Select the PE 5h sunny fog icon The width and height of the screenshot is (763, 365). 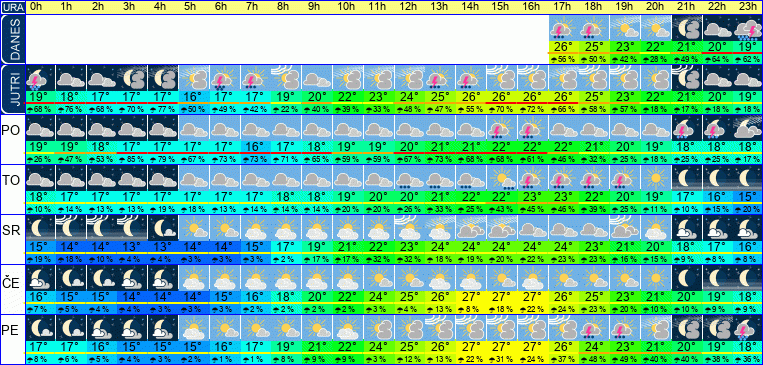click(x=194, y=328)
